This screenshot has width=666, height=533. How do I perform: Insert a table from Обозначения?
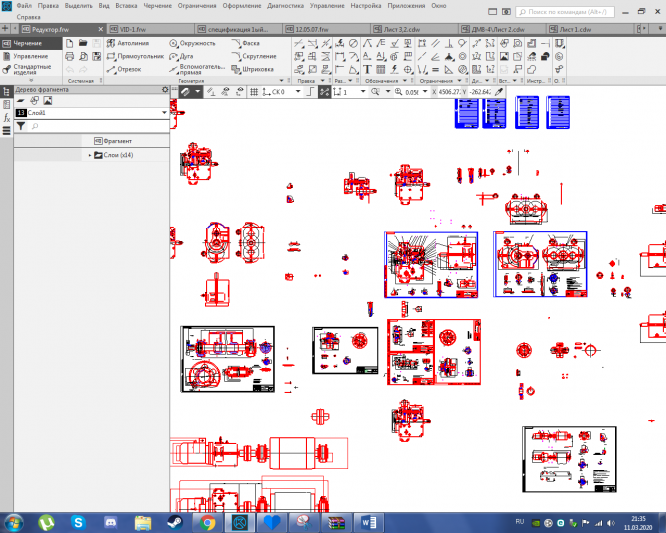coord(381,69)
